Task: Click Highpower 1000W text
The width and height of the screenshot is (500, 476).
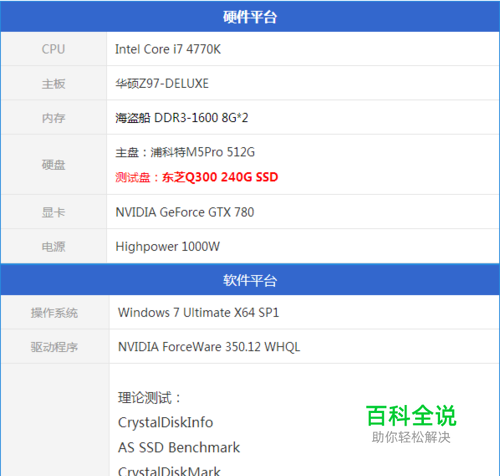Action: tap(168, 247)
